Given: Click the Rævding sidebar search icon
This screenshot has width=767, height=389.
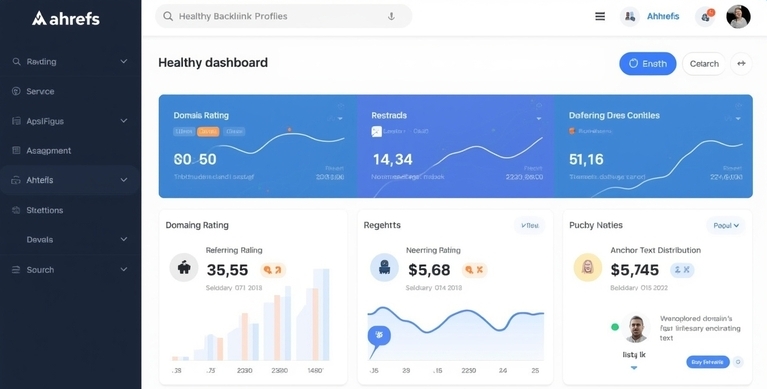Looking at the screenshot, I should click(16, 62).
